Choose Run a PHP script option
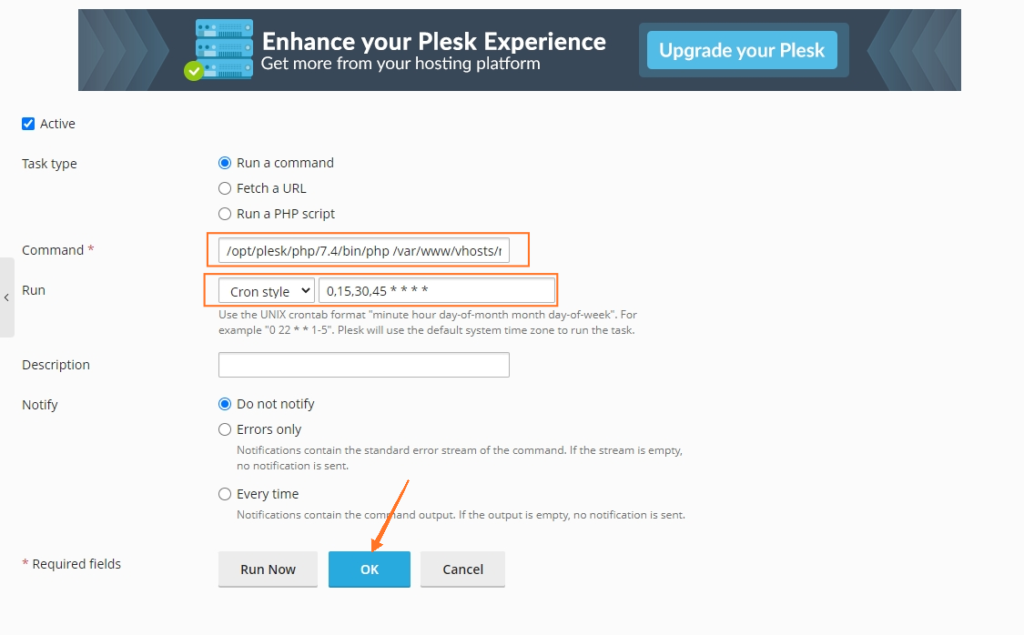Screen dimensions: 1024x635 click(225, 214)
